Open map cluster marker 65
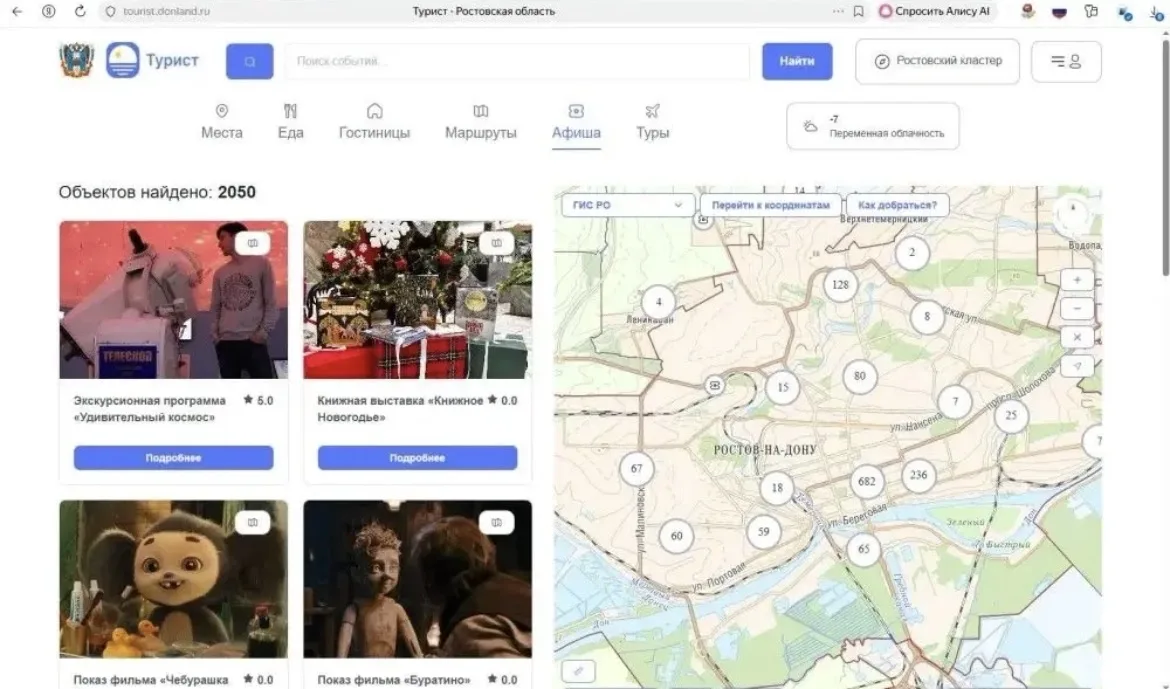 [863, 549]
